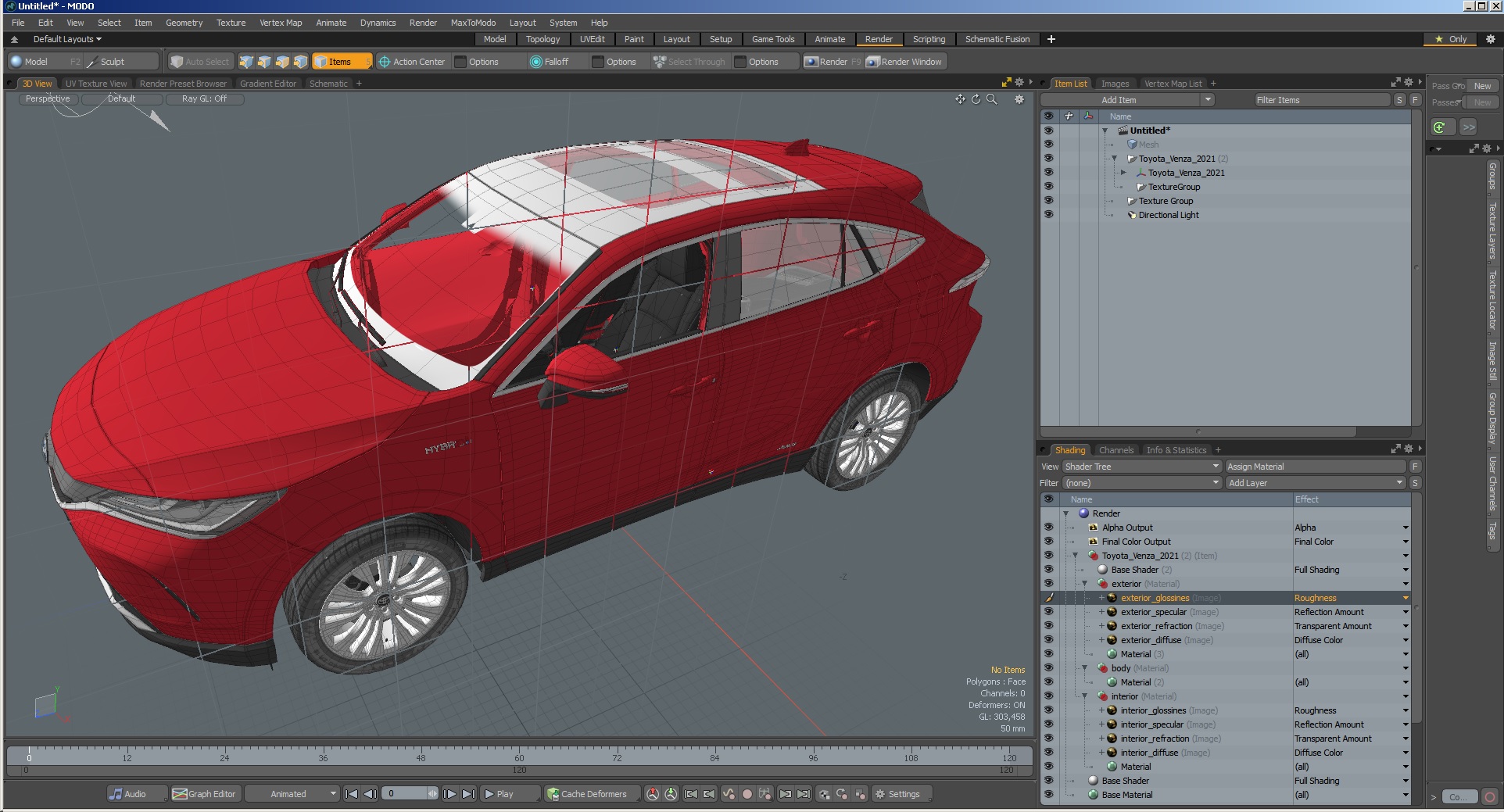Click the key-curve icon in timeline bar
1504x812 pixels.
[x=729, y=794]
